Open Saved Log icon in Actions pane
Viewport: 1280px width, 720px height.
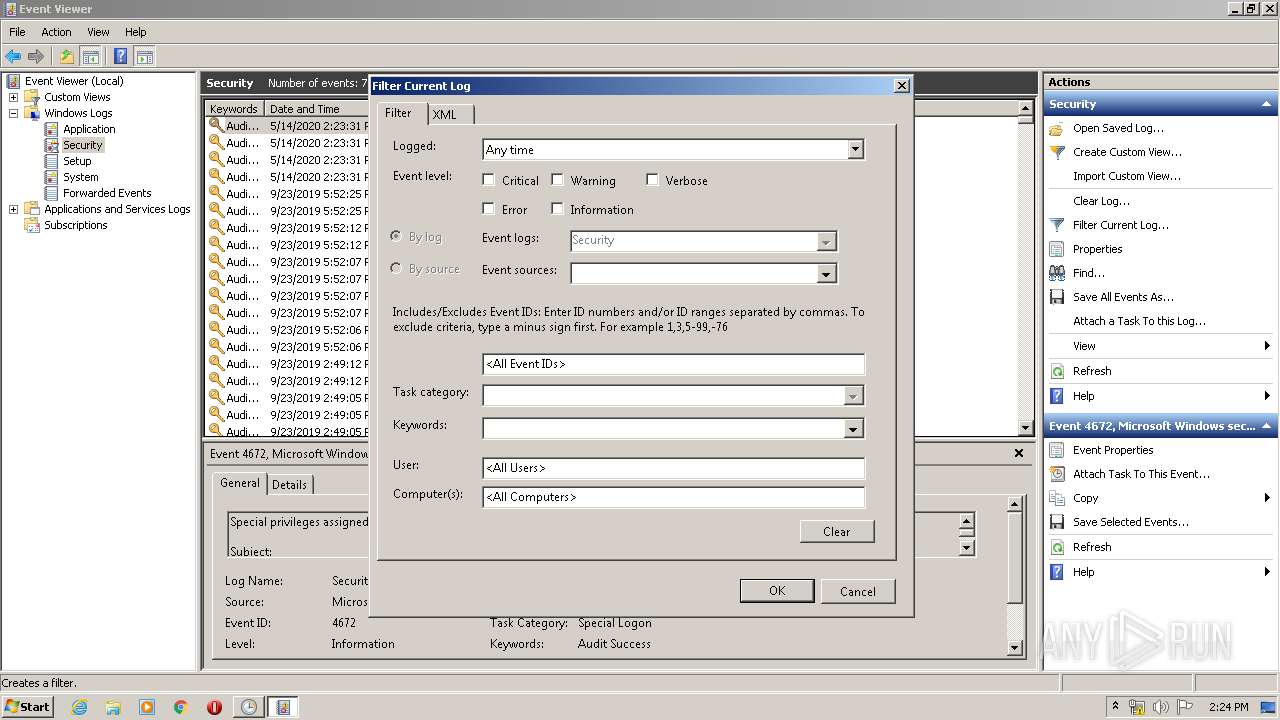(1057, 128)
